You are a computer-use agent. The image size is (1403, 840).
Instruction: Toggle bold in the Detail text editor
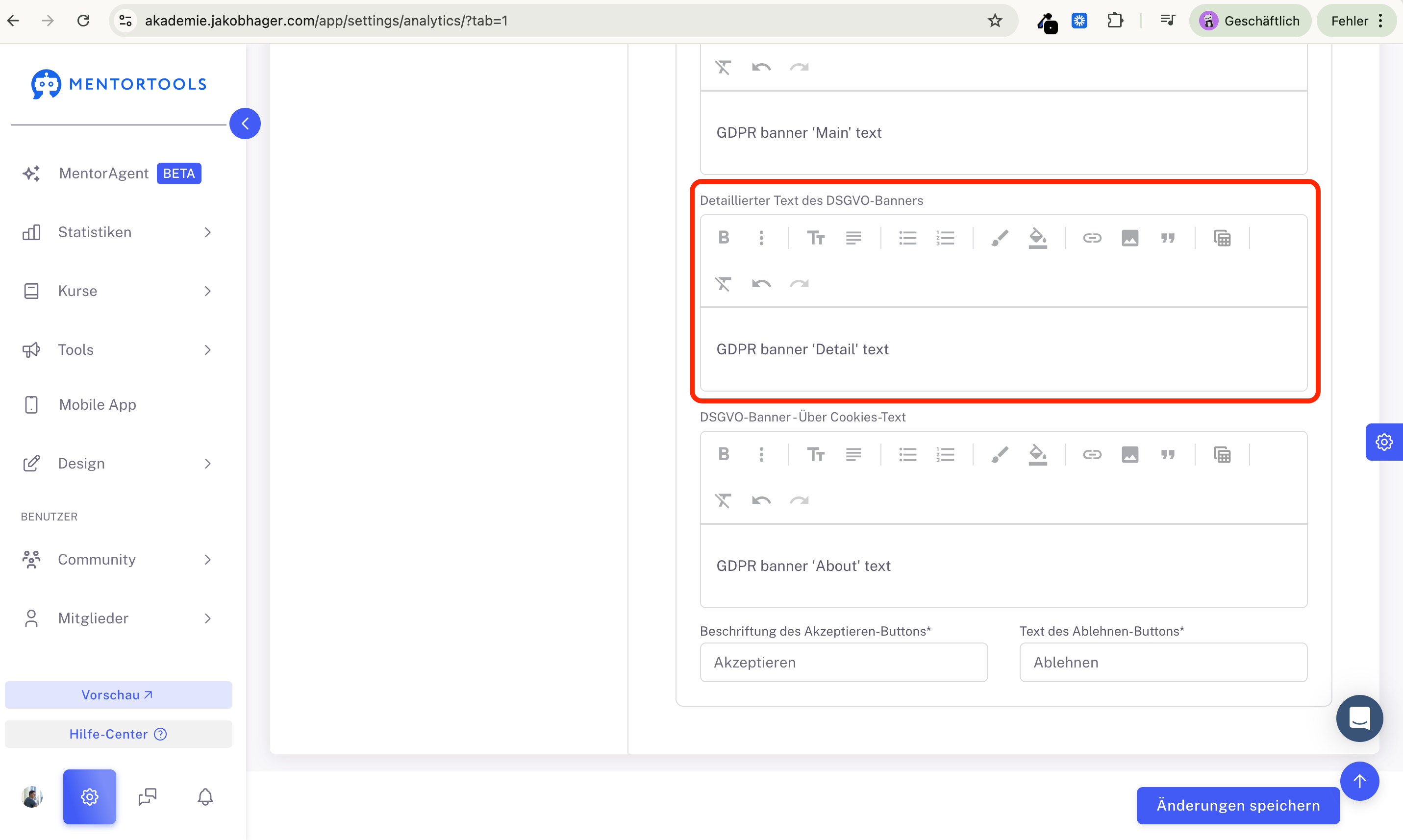click(x=724, y=238)
